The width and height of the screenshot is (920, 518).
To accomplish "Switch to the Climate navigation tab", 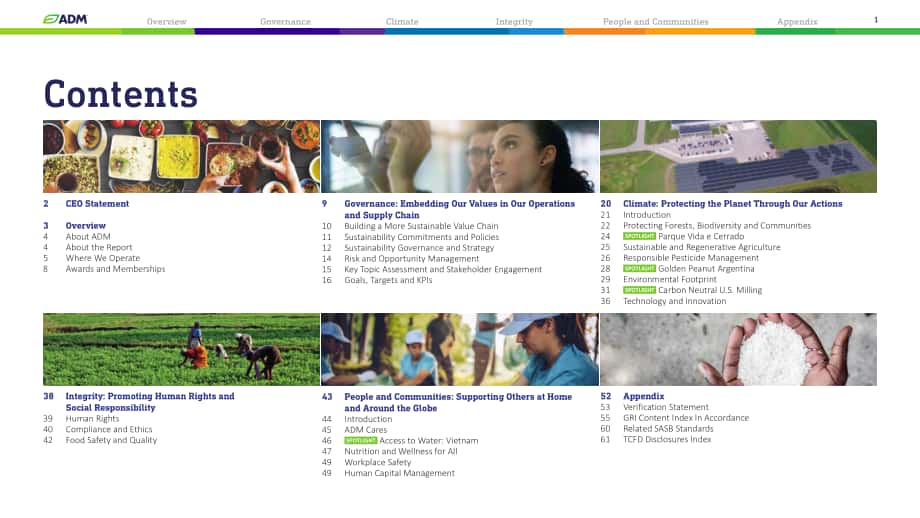I will [x=402, y=22].
